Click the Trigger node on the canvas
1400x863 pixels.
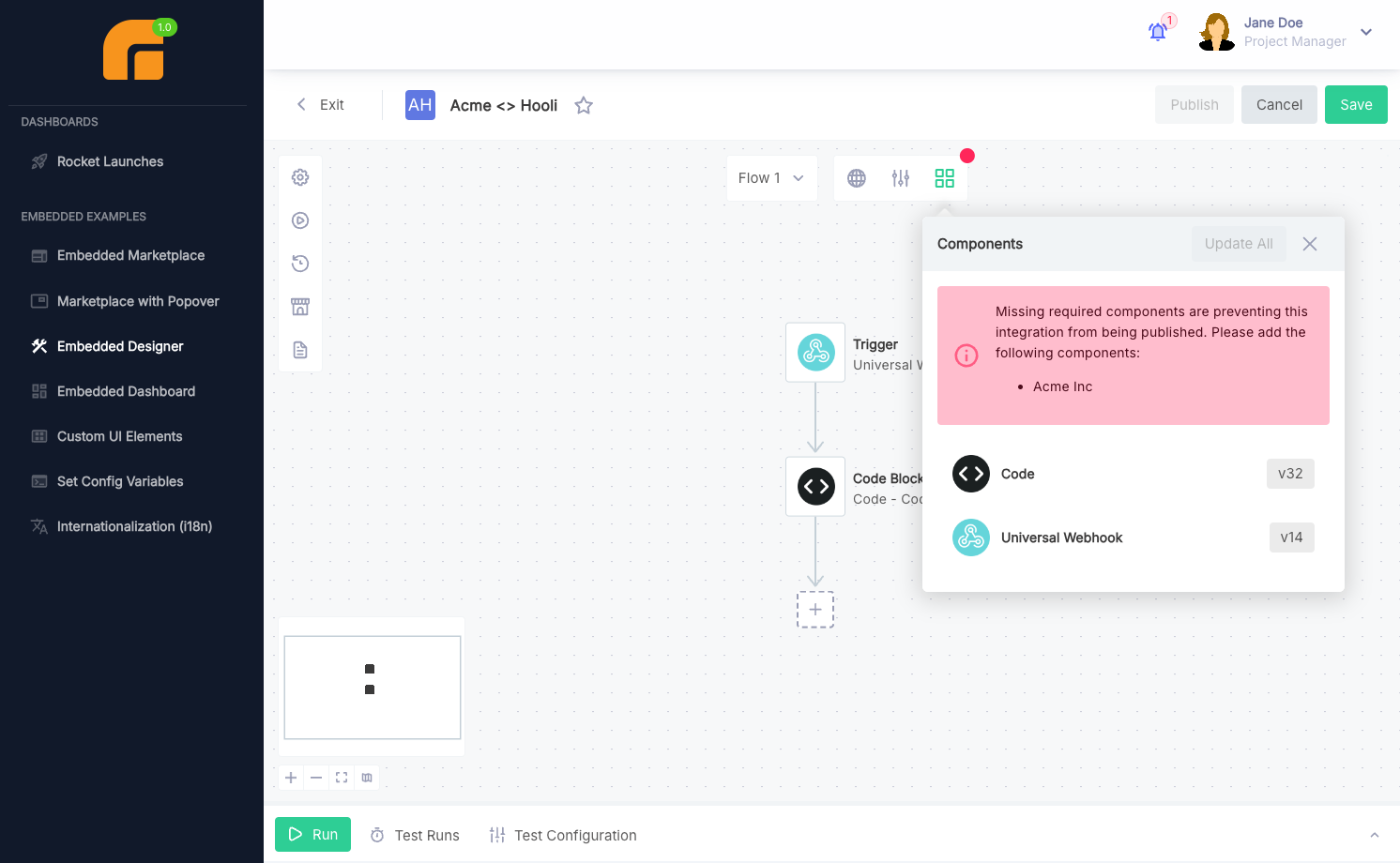(x=814, y=352)
